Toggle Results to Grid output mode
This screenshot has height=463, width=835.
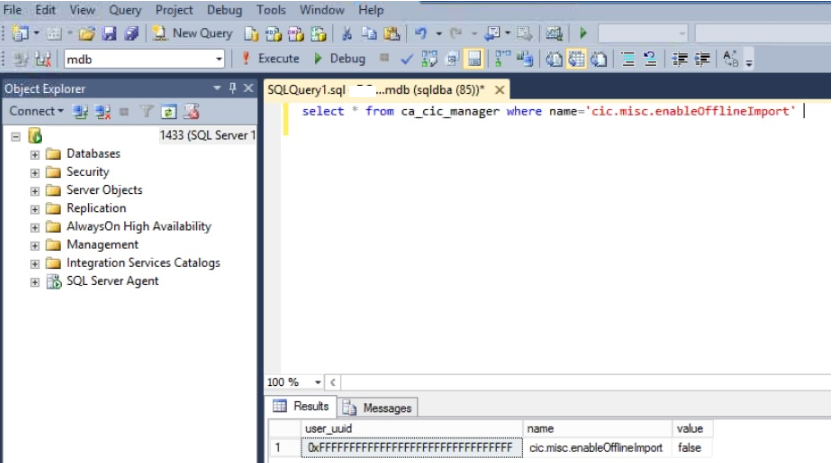click(576, 59)
